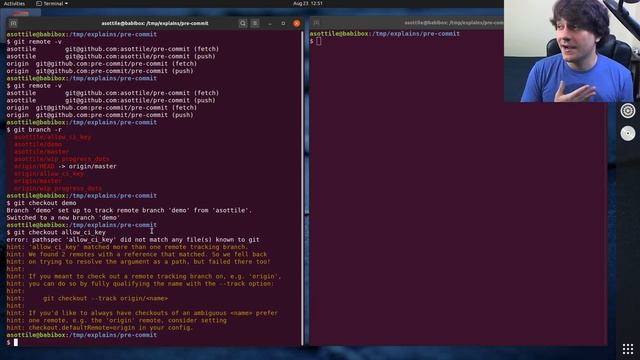Launch the gear-shaped dock application

click(628, 111)
